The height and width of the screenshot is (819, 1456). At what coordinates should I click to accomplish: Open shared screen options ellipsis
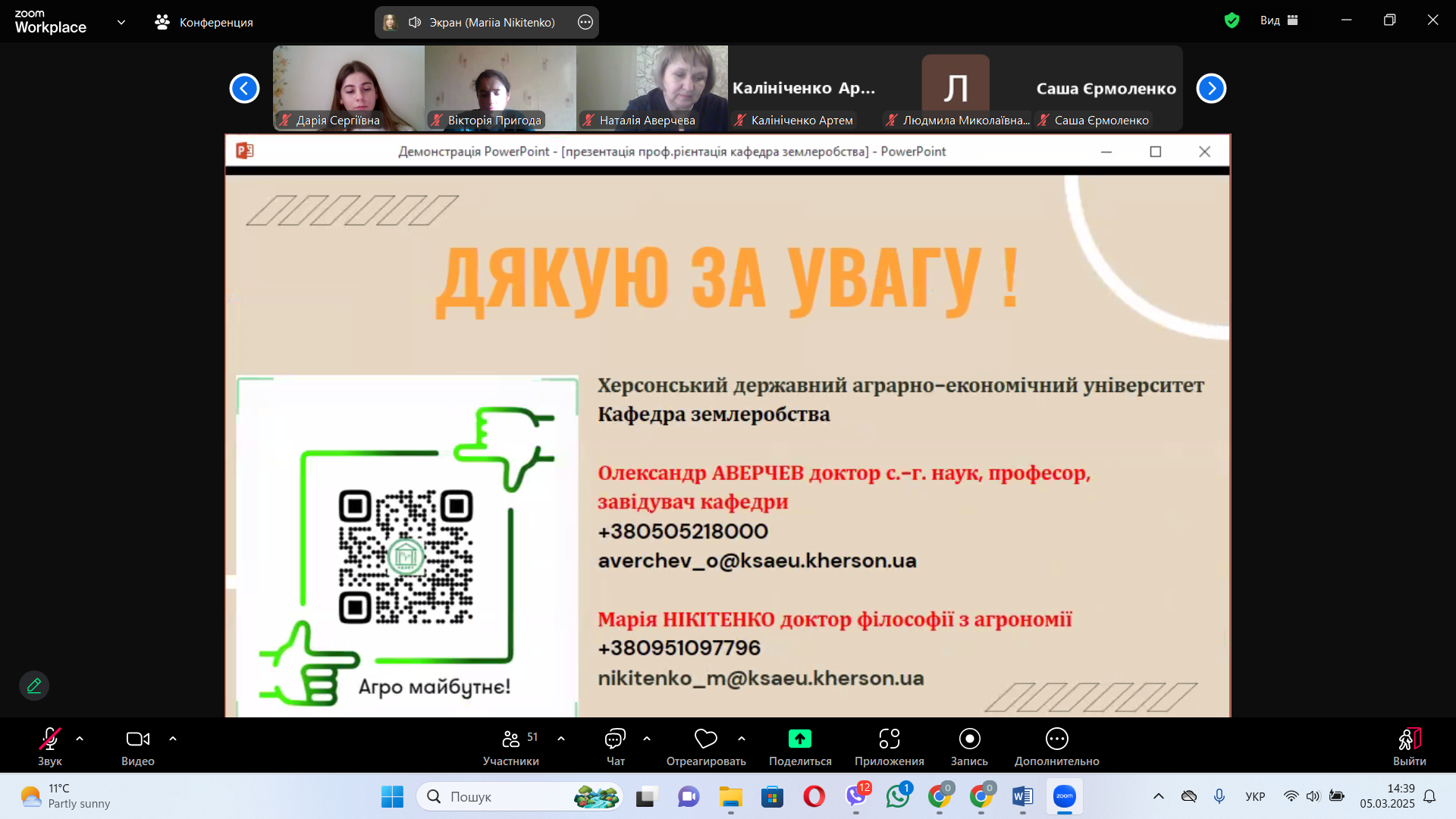[x=585, y=22]
